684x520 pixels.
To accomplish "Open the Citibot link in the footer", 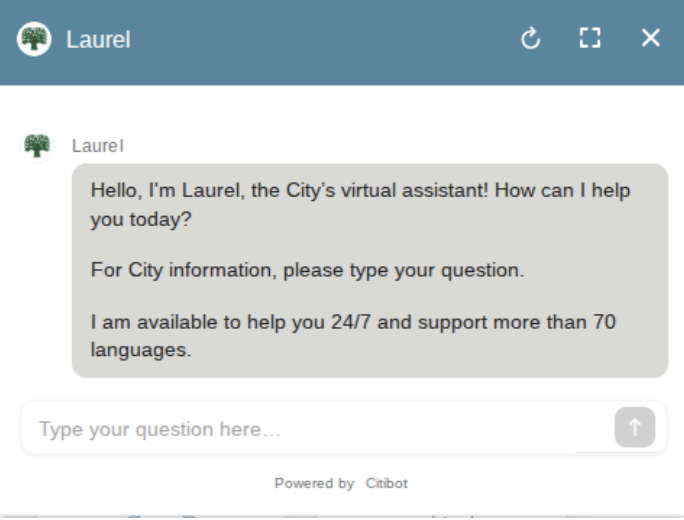I will tap(386, 483).
